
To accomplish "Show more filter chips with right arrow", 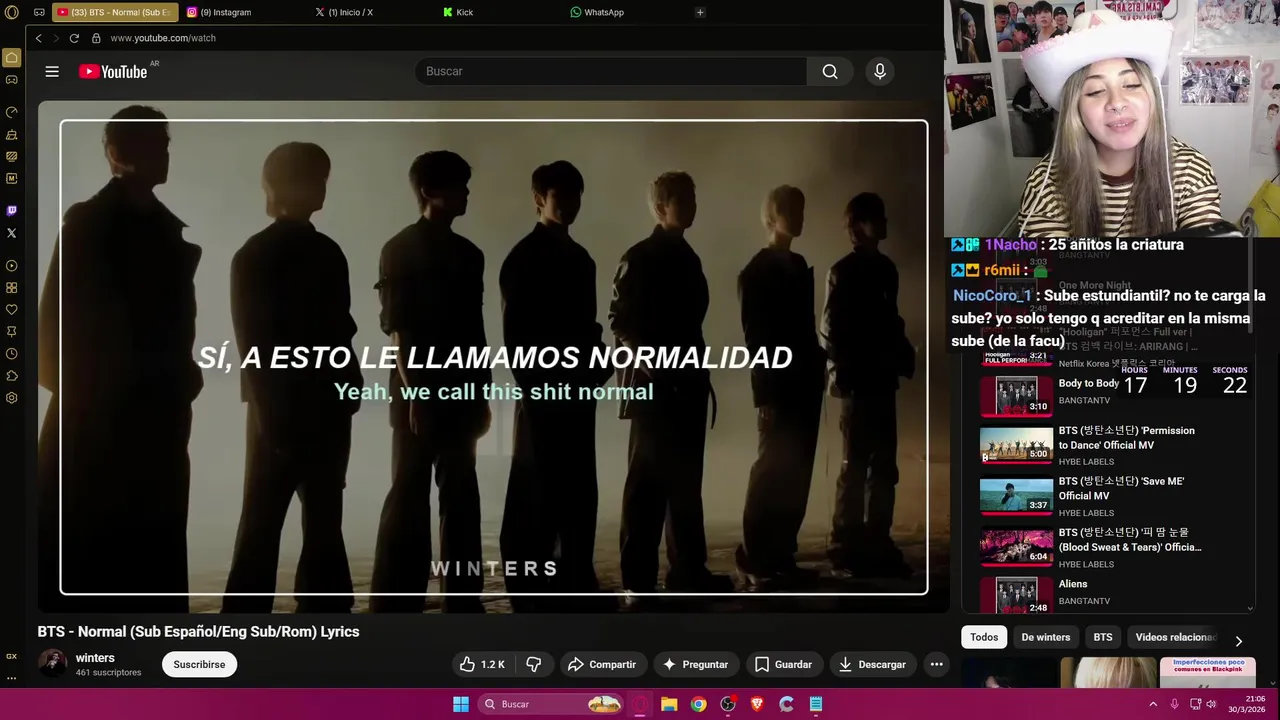I will point(1238,641).
